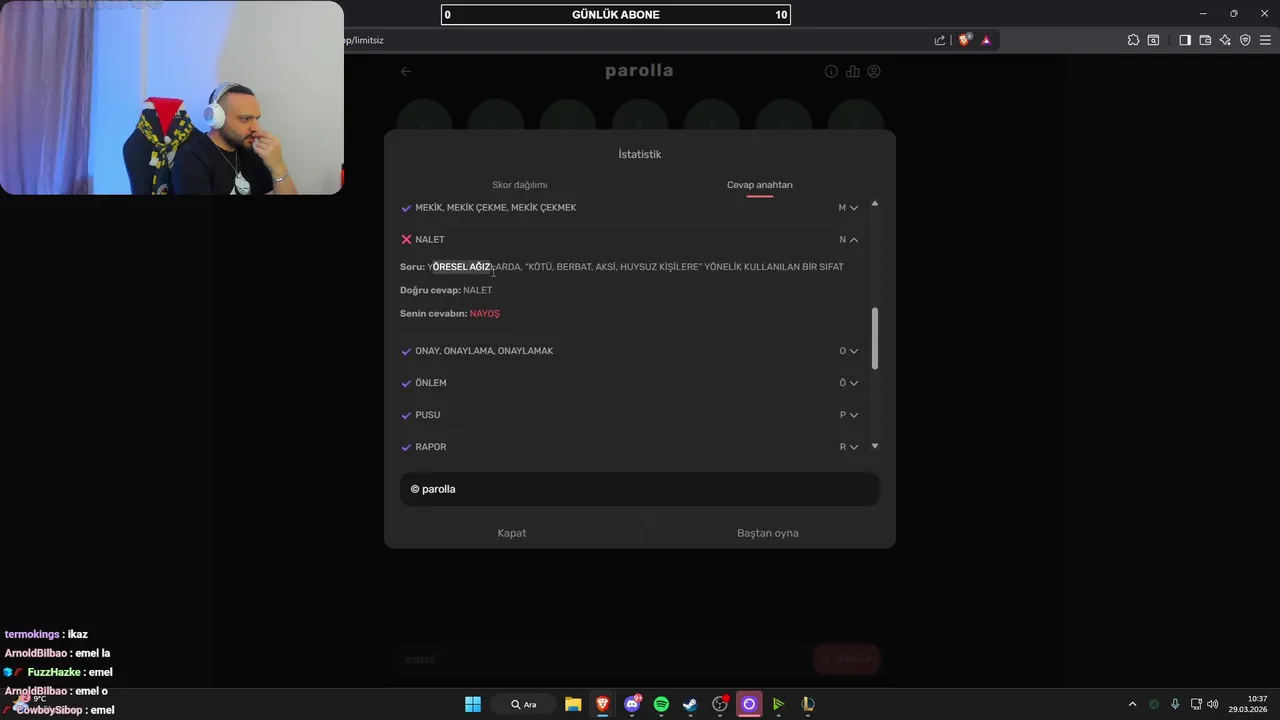Click the MEKİK, MEKİK ÇEKME, MEKİK ÇEKMEK text
This screenshot has width=1280, height=720.
pyautogui.click(x=496, y=208)
